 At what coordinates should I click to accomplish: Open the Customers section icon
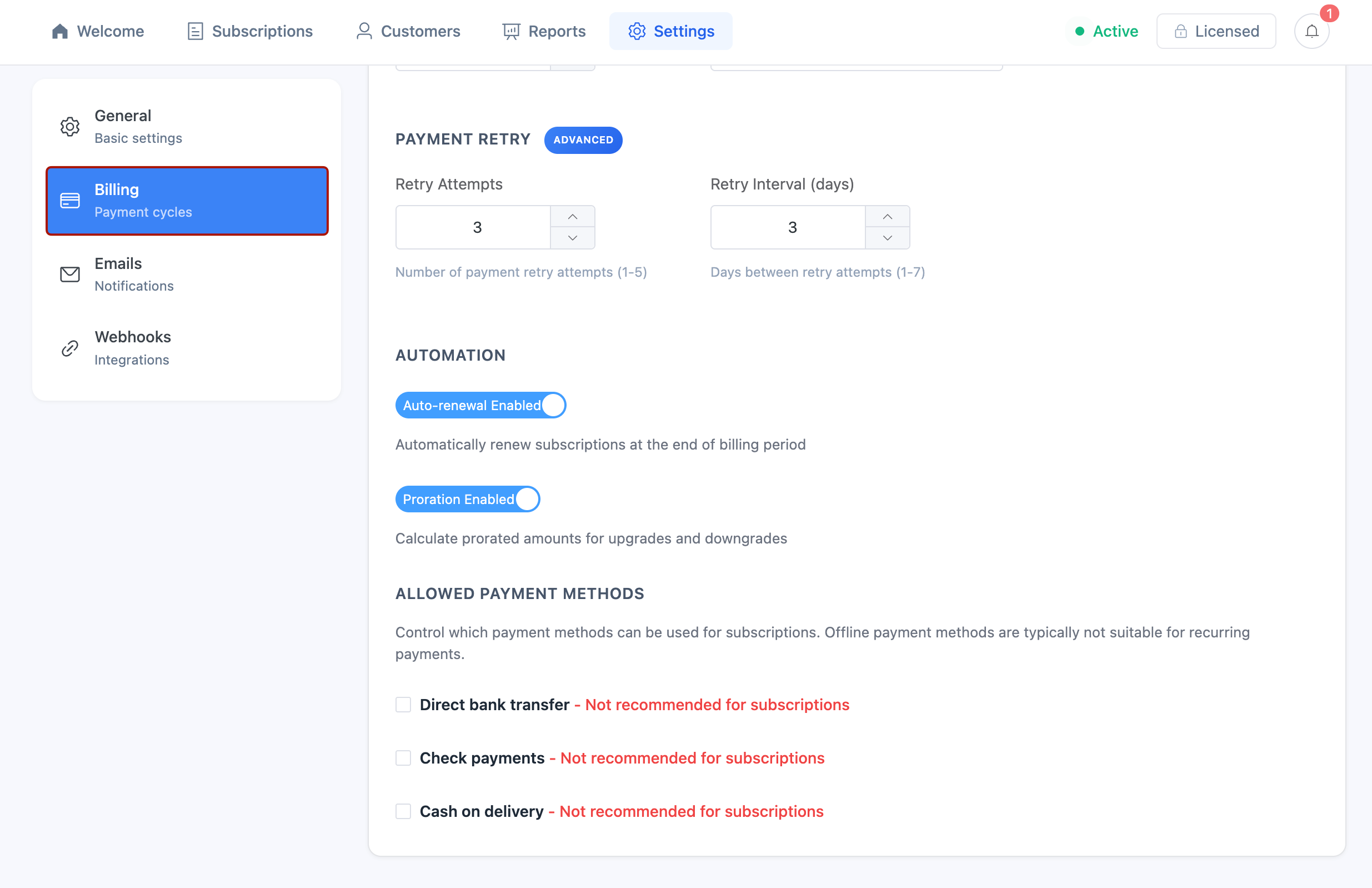click(x=363, y=31)
